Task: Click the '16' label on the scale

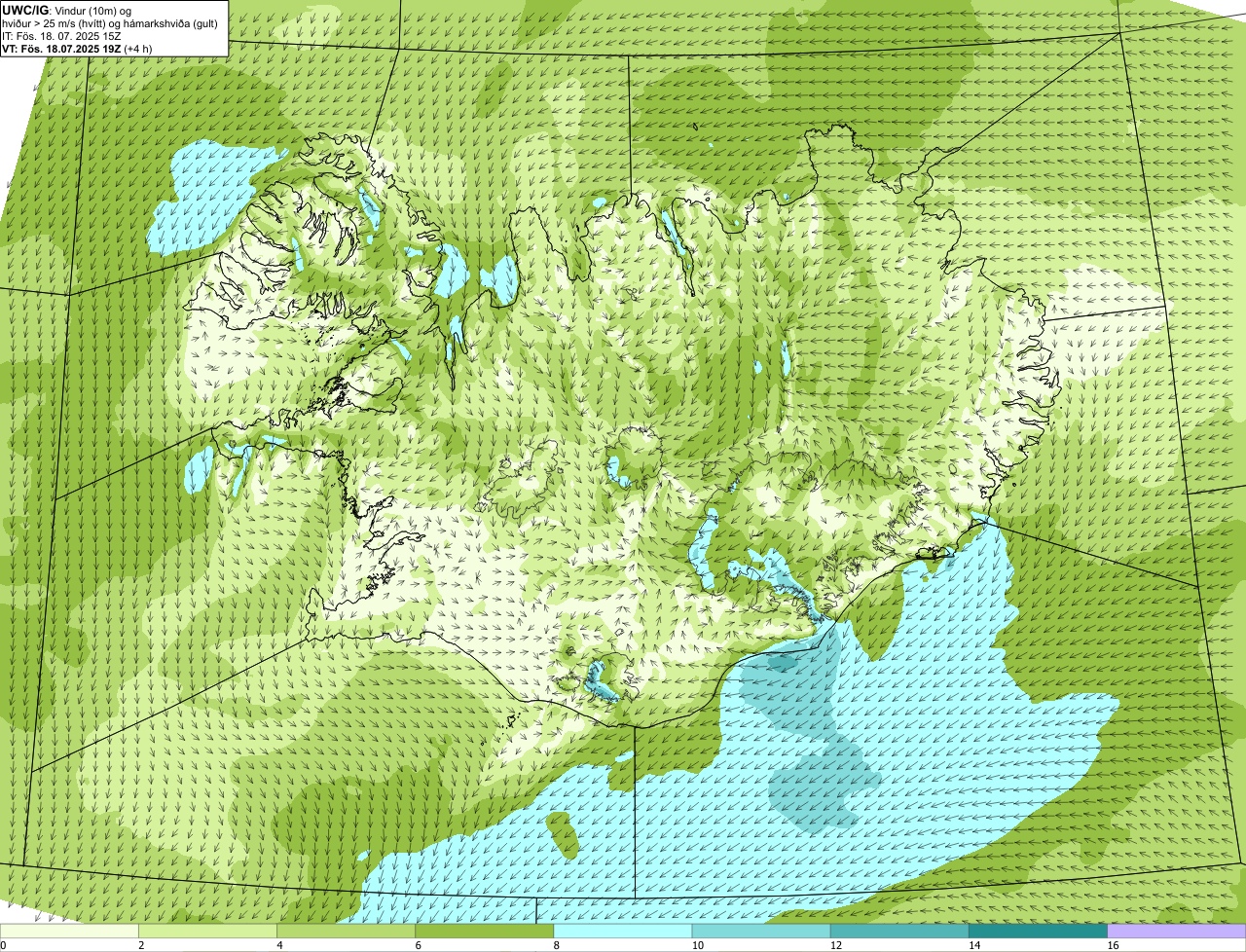Action: [x=1112, y=945]
